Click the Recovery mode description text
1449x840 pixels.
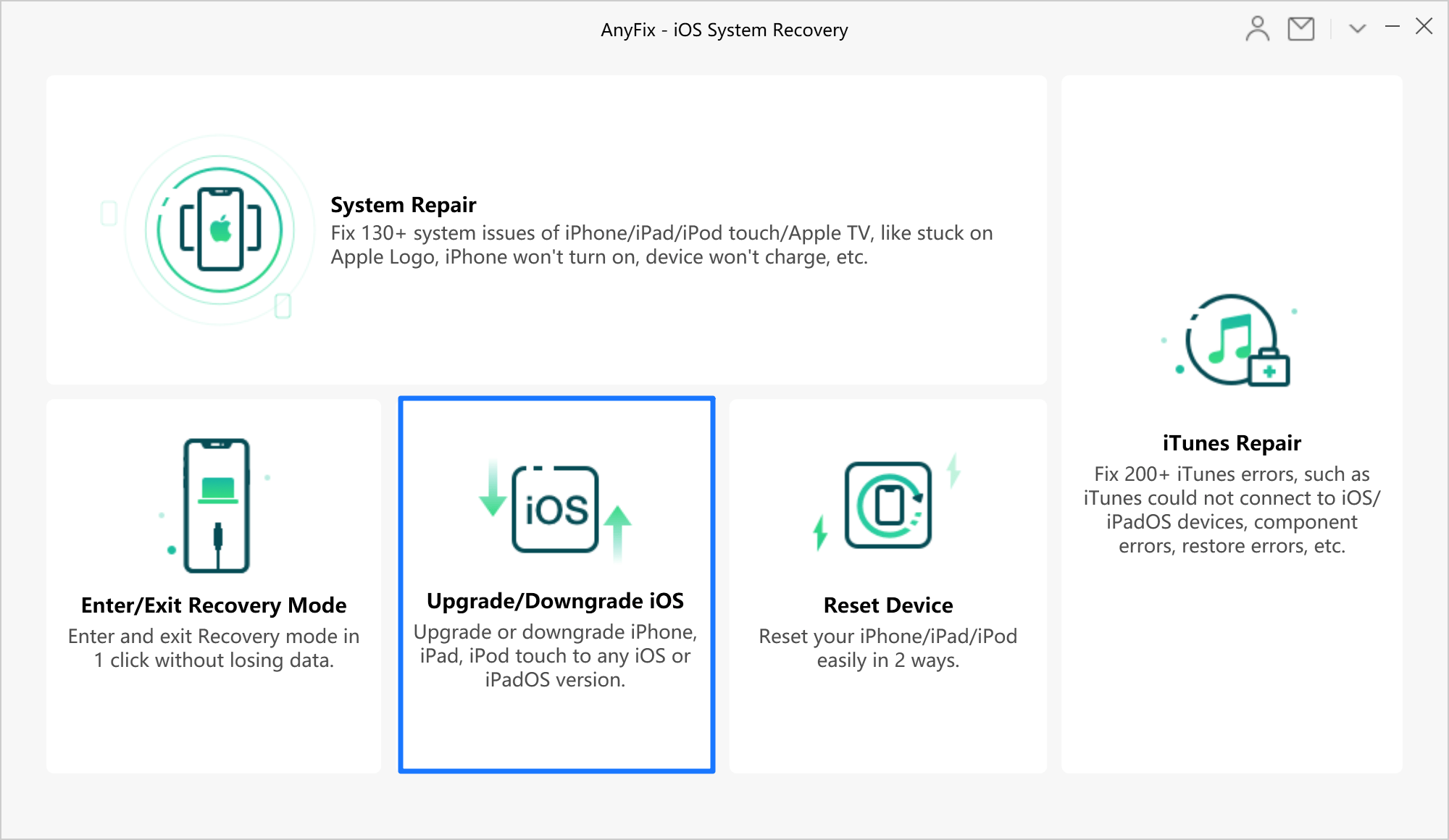tap(214, 648)
